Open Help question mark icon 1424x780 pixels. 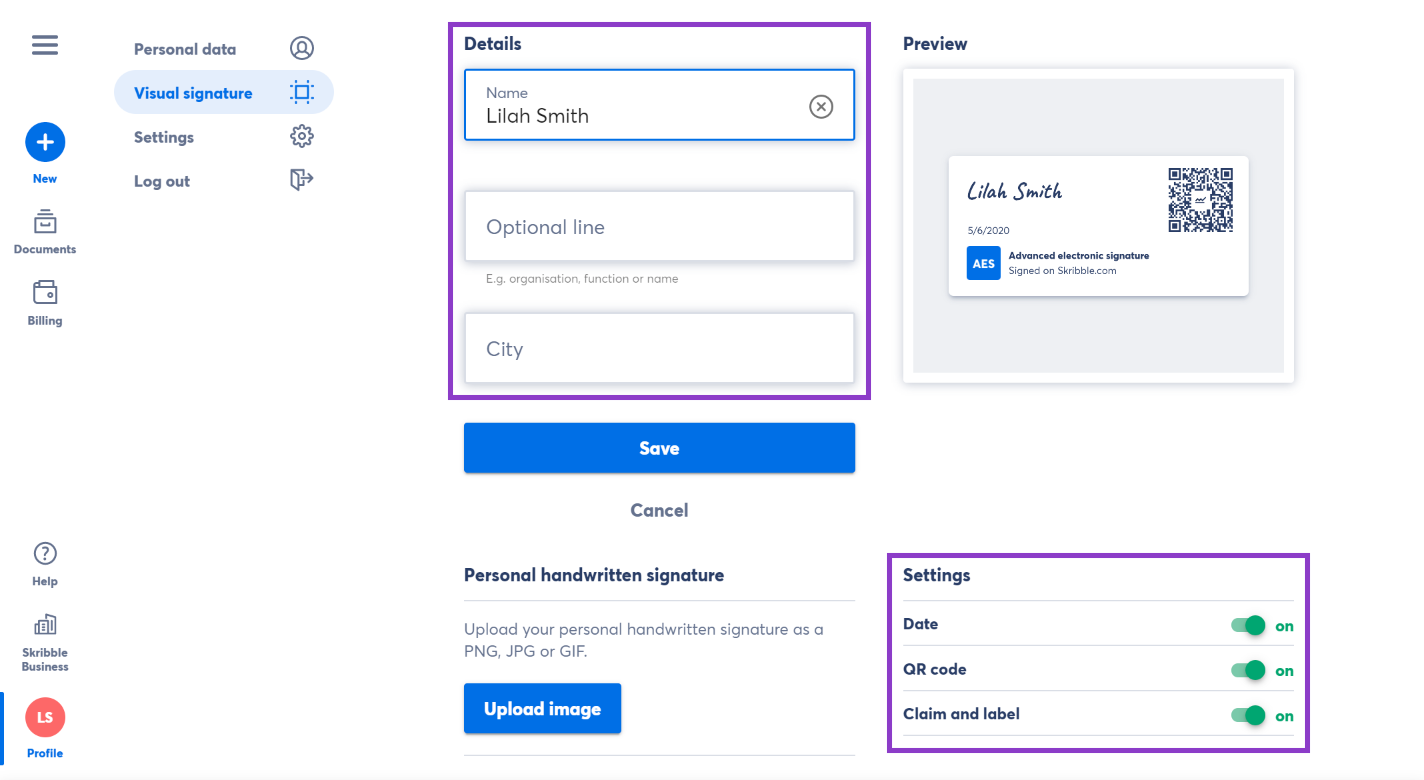pyautogui.click(x=45, y=553)
